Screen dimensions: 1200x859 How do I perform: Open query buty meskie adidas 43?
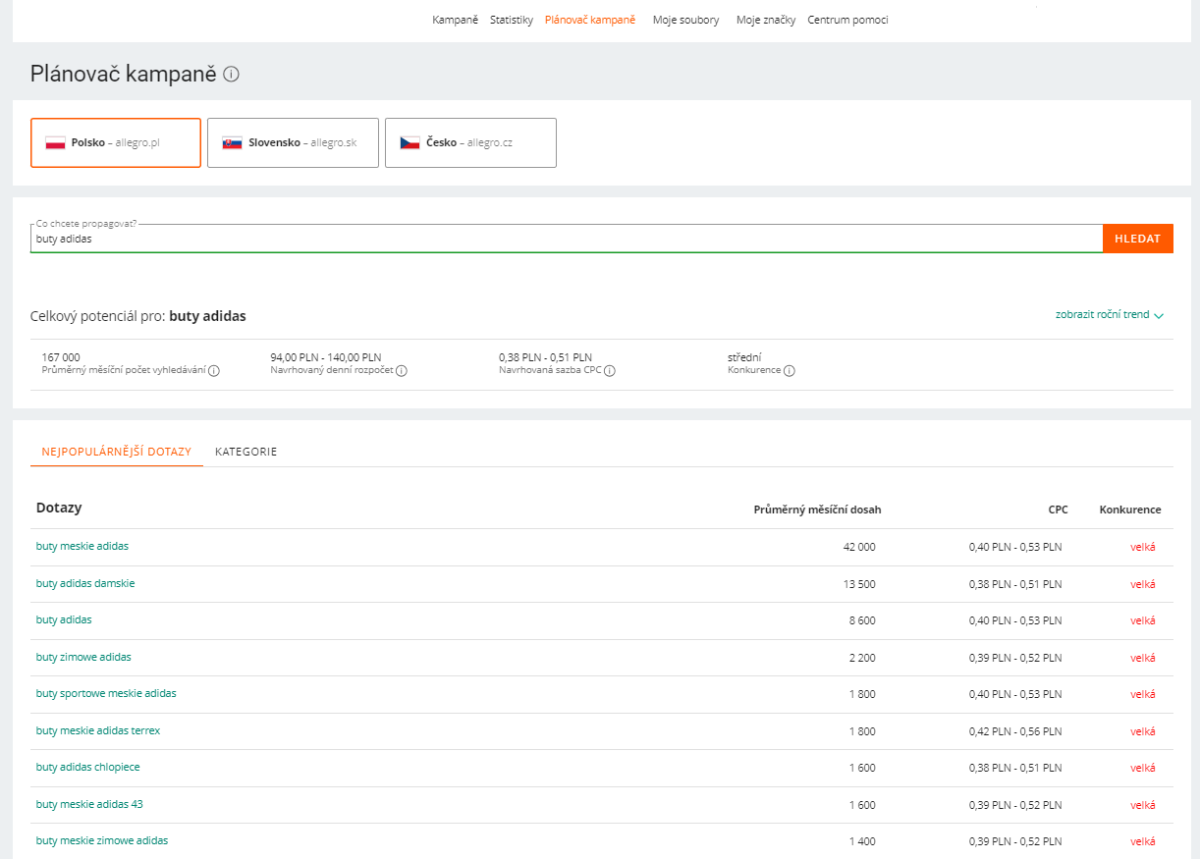(90, 804)
